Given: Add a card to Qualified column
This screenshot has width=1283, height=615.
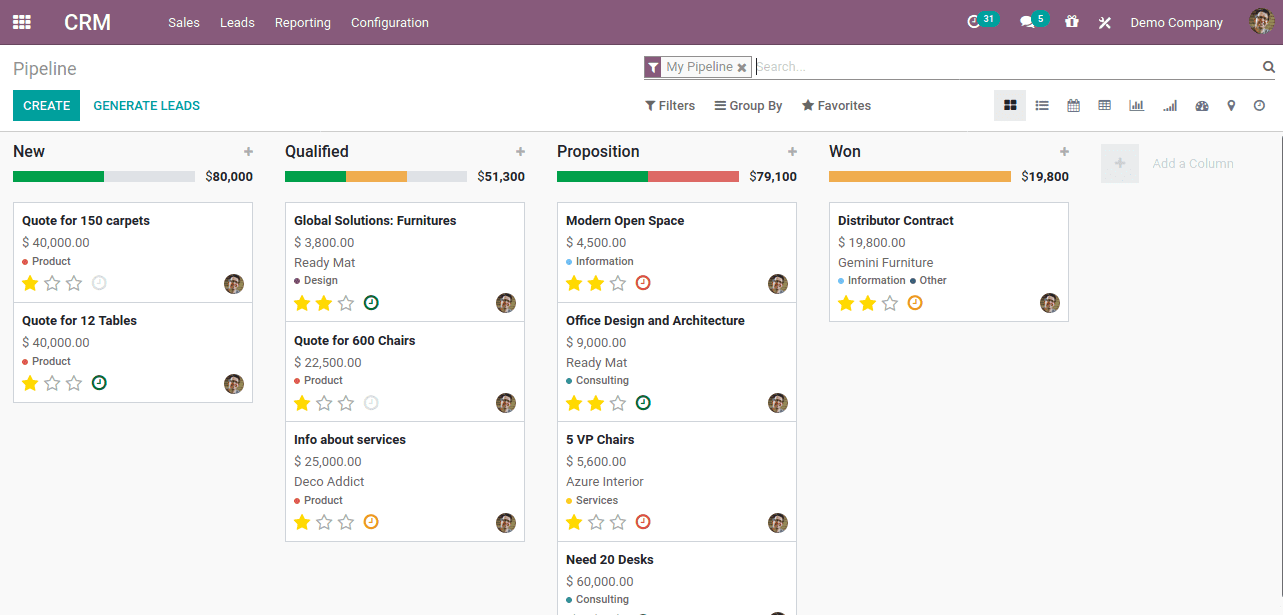Looking at the screenshot, I should click(x=520, y=152).
